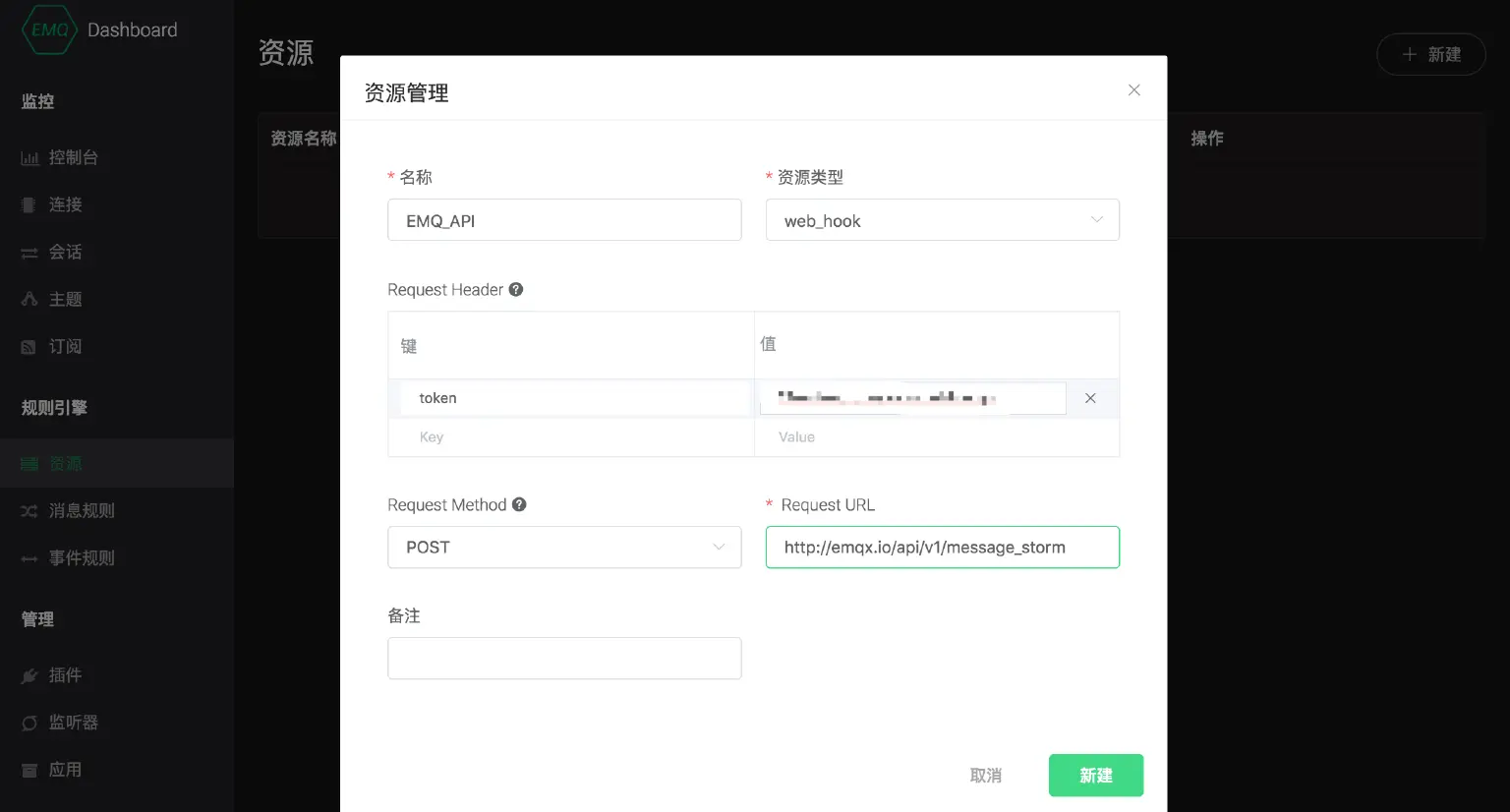The width and height of the screenshot is (1510, 812).
Task: Click the Request Method help icon
Action: point(519,504)
